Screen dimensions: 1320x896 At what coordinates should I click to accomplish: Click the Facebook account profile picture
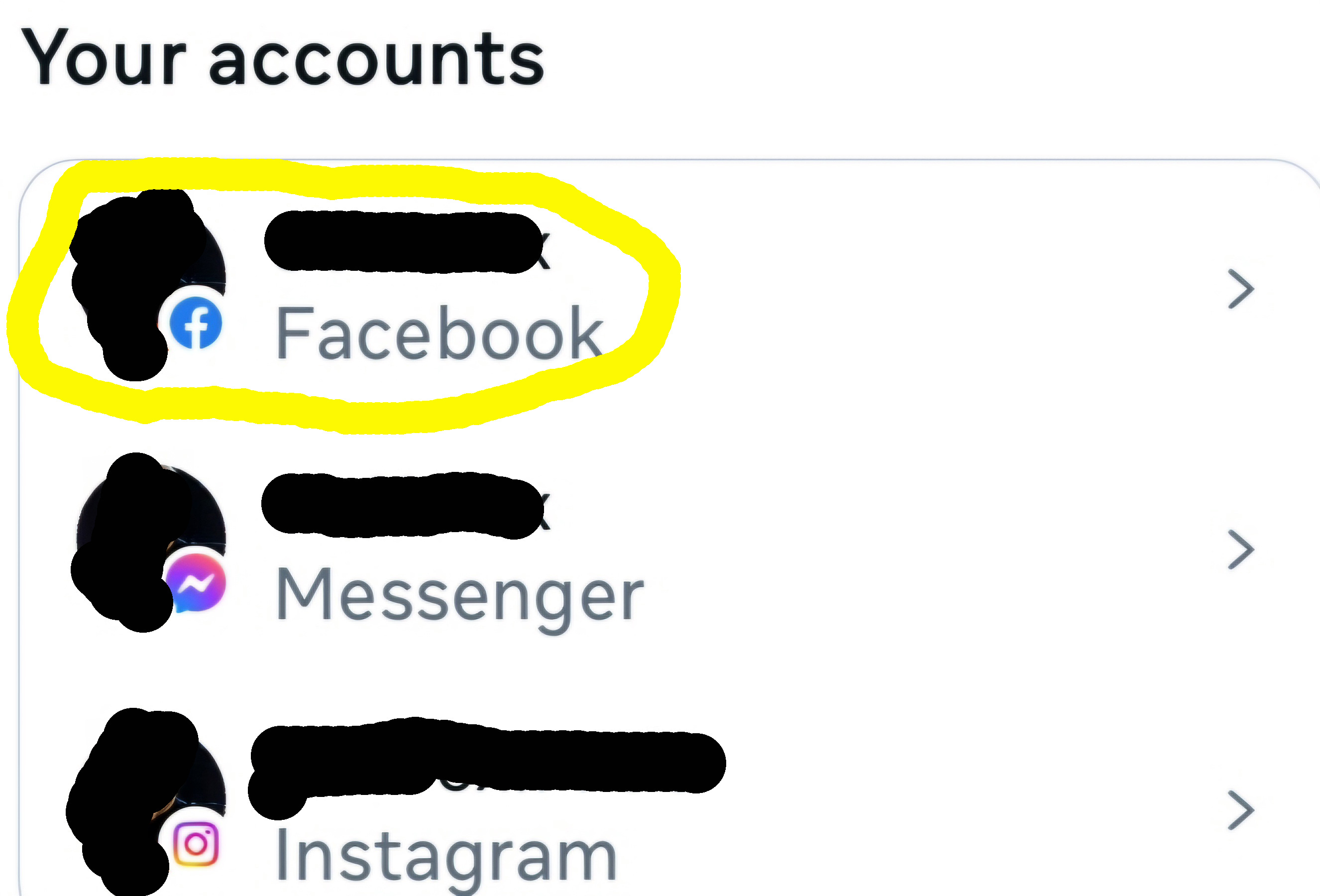pyautogui.click(x=149, y=284)
